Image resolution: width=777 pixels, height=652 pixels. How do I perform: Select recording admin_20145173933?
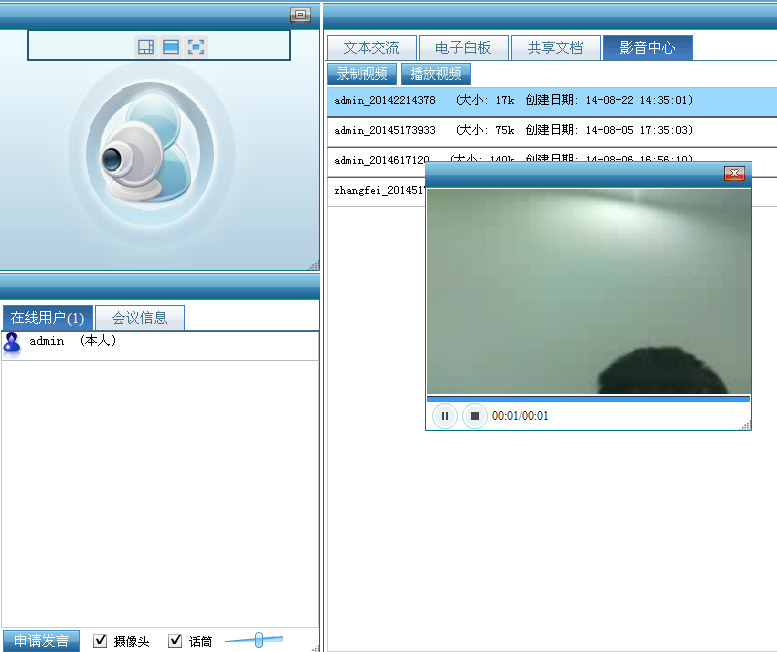552,130
